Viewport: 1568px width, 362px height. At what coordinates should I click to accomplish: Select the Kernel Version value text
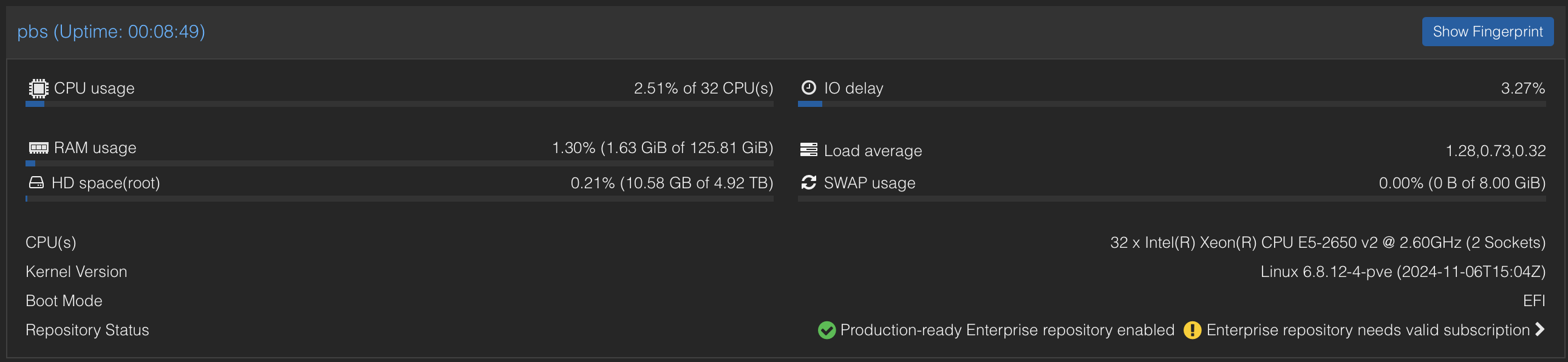(1402, 271)
